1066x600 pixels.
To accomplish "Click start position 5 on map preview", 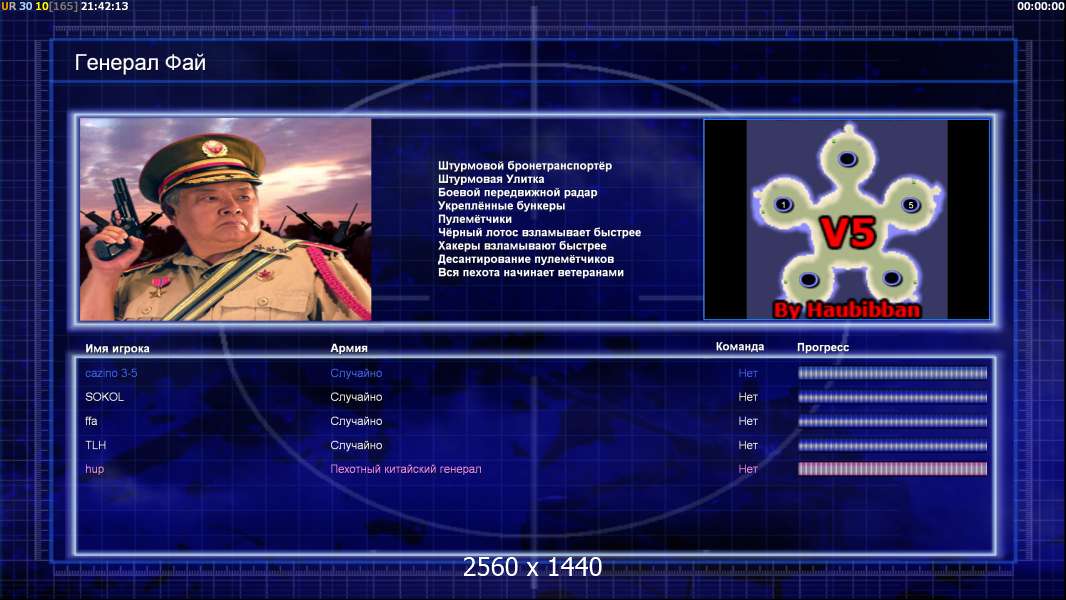I will pyautogui.click(x=910, y=205).
